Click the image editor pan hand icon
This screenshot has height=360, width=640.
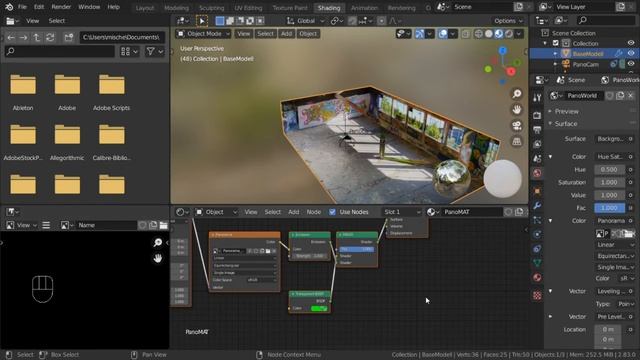pyautogui.click(x=158, y=258)
